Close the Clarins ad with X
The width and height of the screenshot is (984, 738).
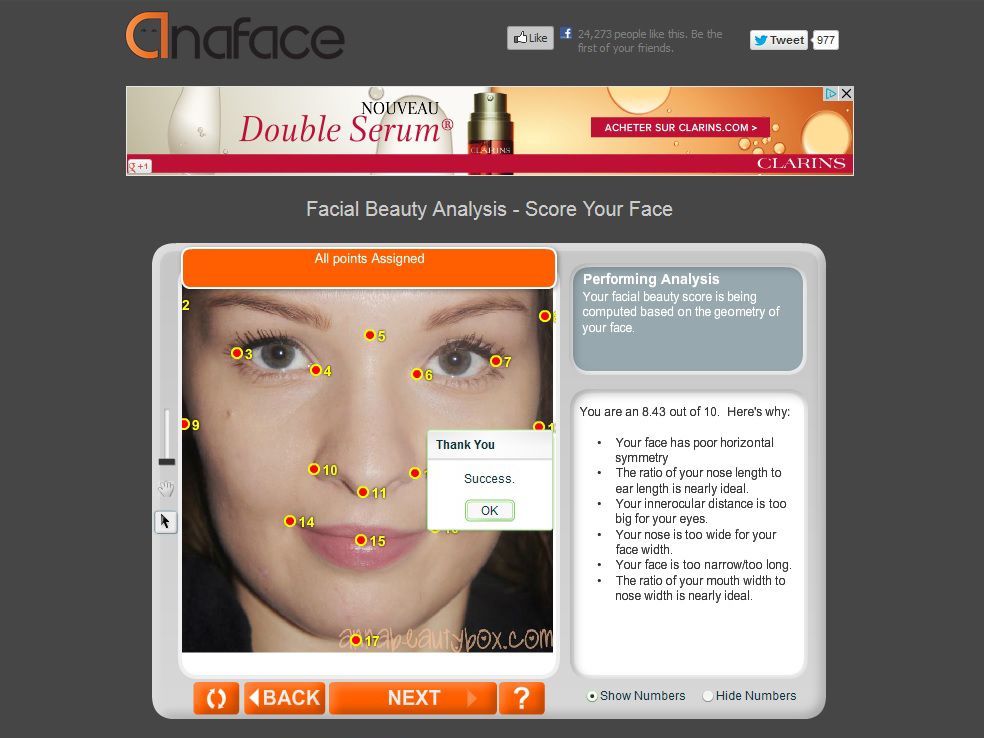846,94
